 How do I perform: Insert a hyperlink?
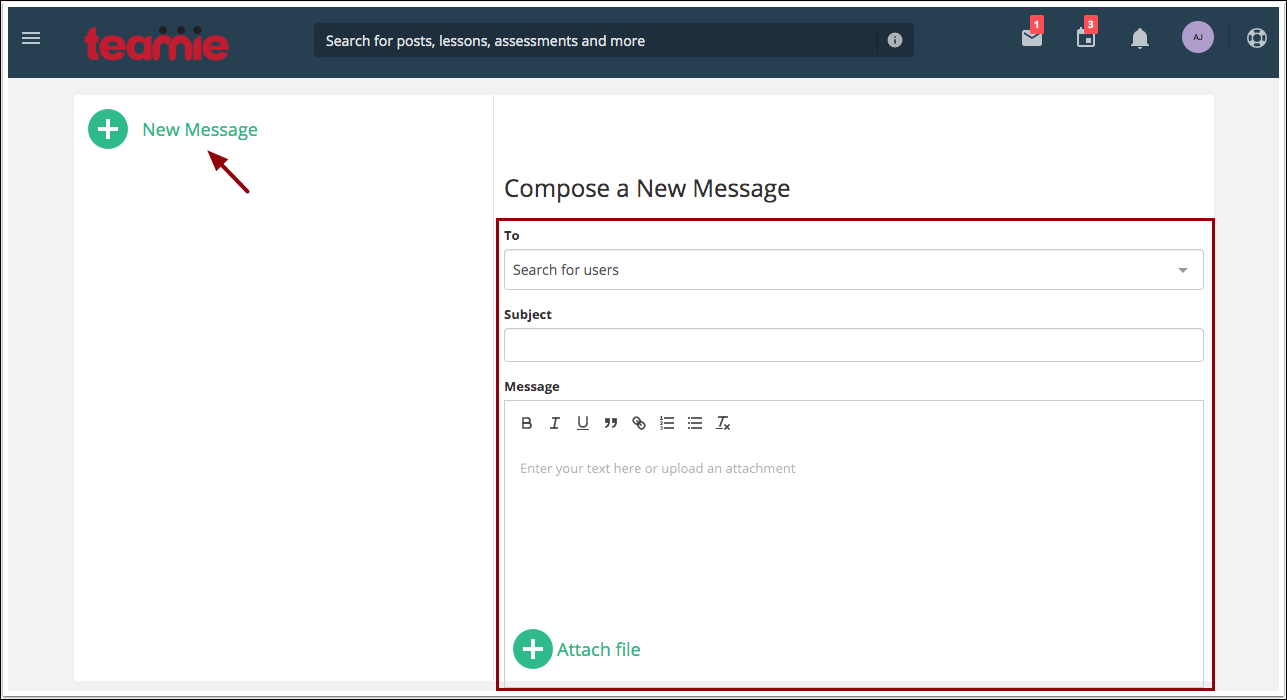click(x=639, y=423)
